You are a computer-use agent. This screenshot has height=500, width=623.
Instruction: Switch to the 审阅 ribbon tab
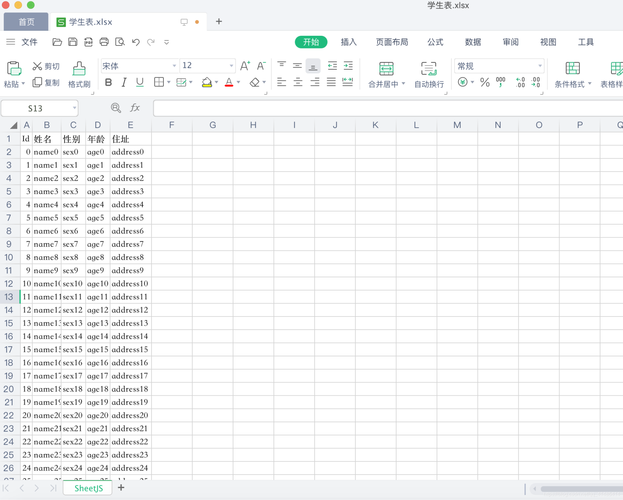(x=511, y=42)
